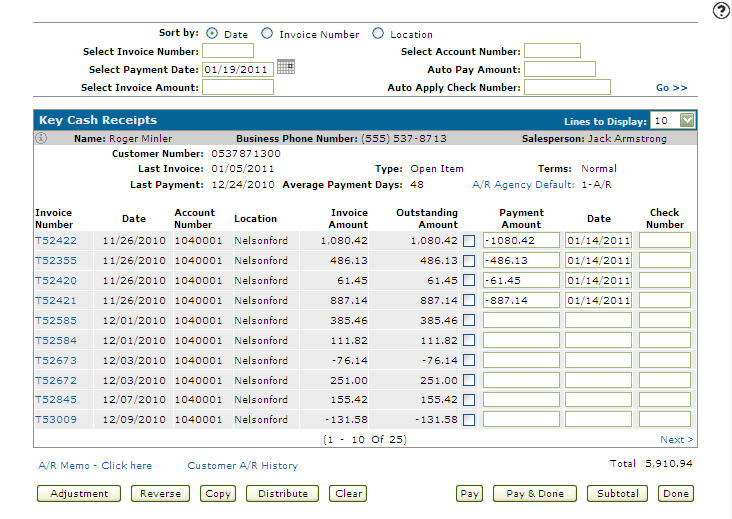This screenshot has height=519, width=732.
Task: Click the Auto Apply Check Number field
Action: 567,88
